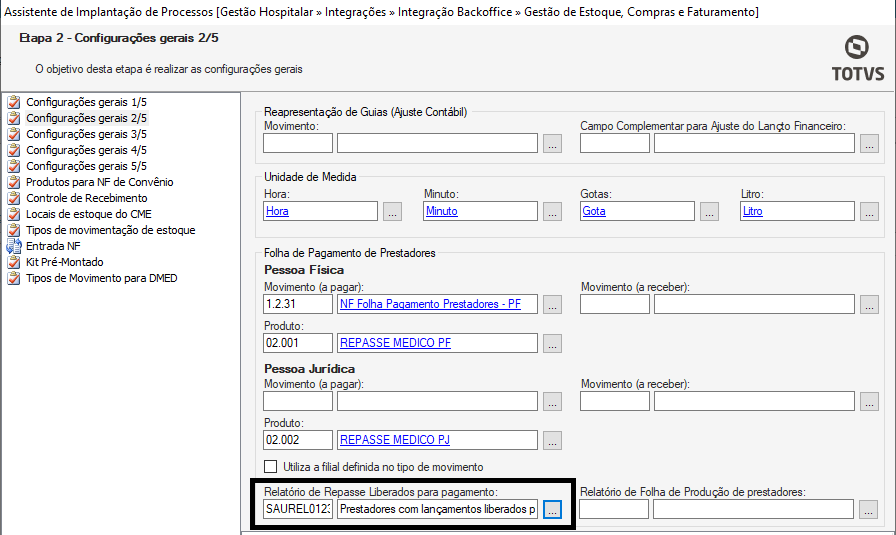Click the Produtos para NF de Convênio icon
This screenshot has height=535, width=896.
coord(14,182)
